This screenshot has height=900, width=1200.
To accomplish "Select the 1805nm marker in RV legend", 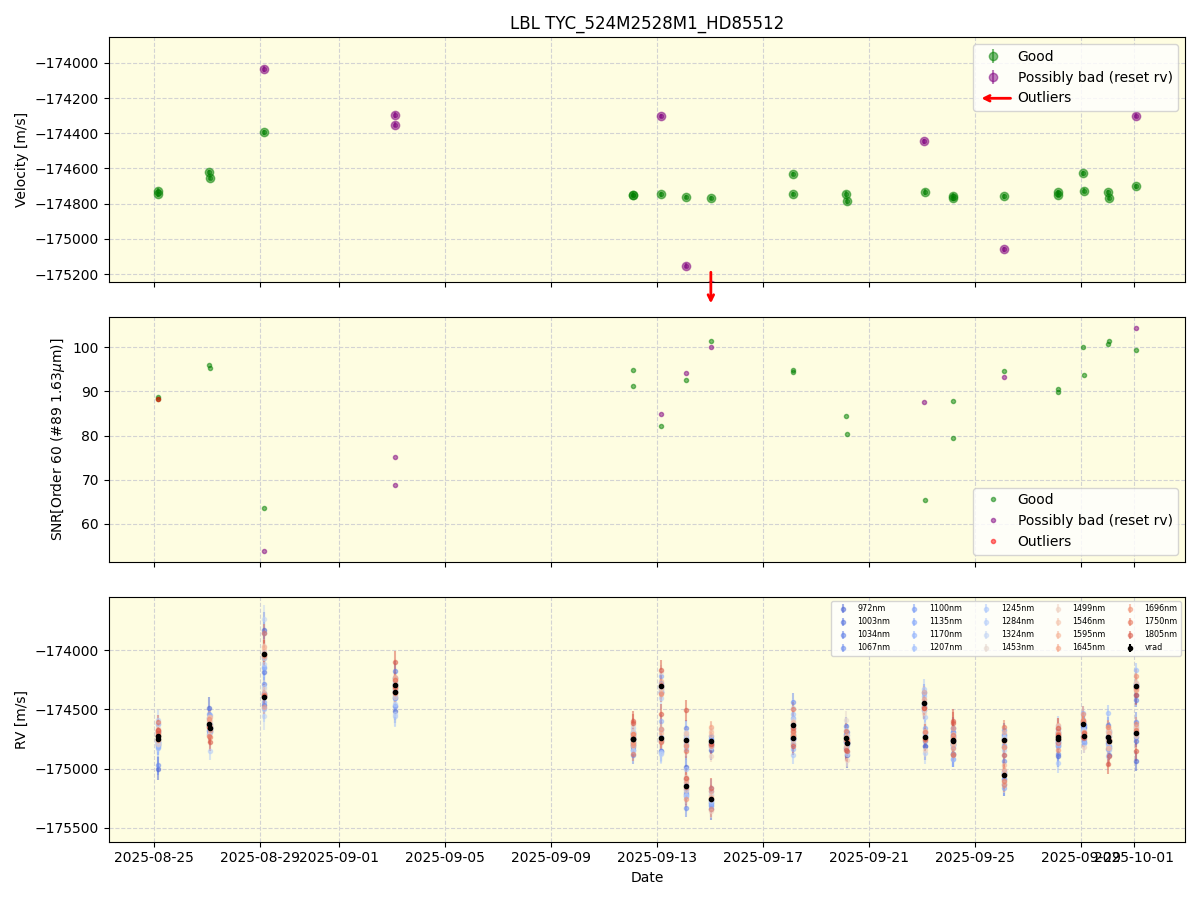I will [x=1130, y=635].
